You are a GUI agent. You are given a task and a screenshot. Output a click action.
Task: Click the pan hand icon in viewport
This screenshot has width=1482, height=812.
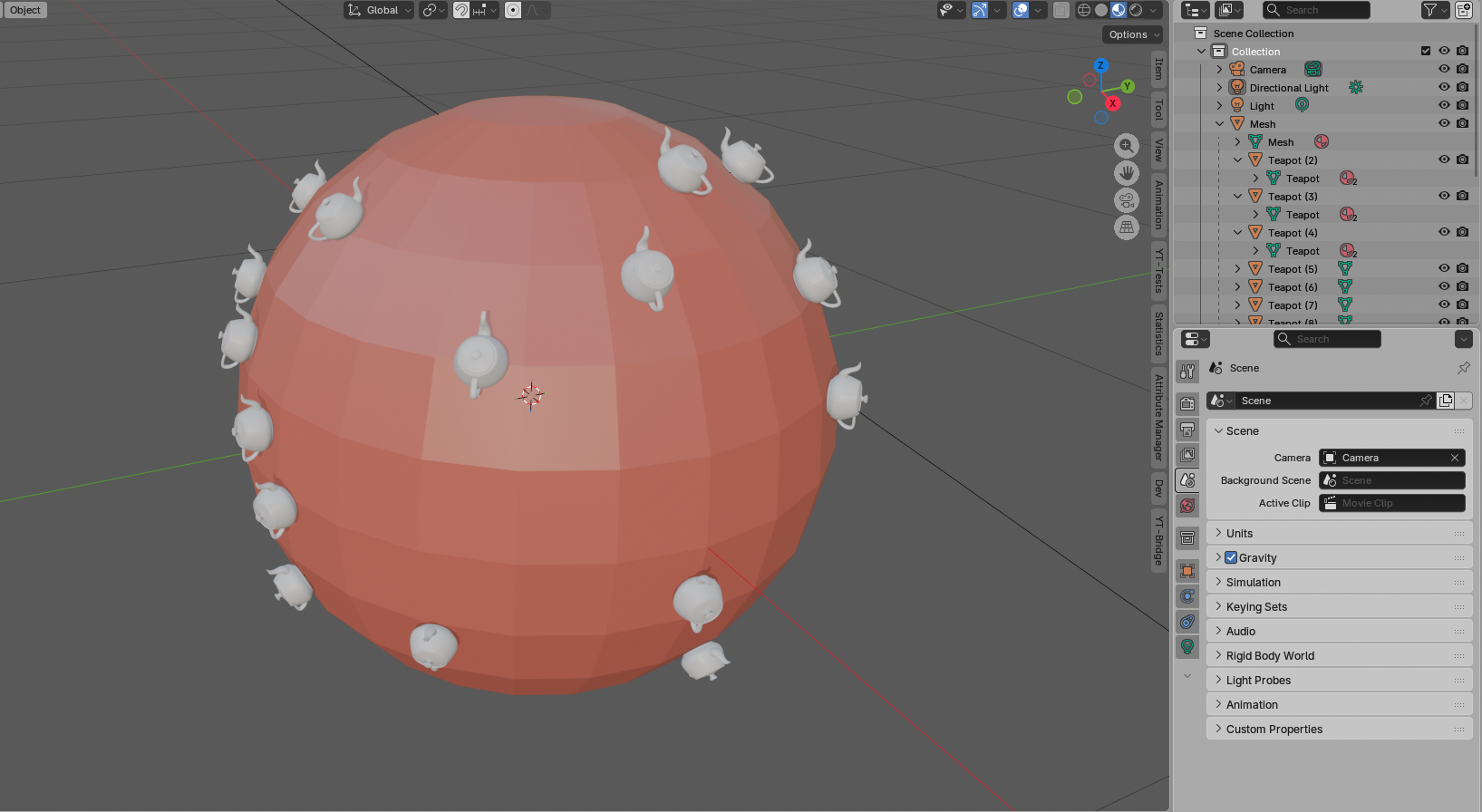[x=1126, y=173]
